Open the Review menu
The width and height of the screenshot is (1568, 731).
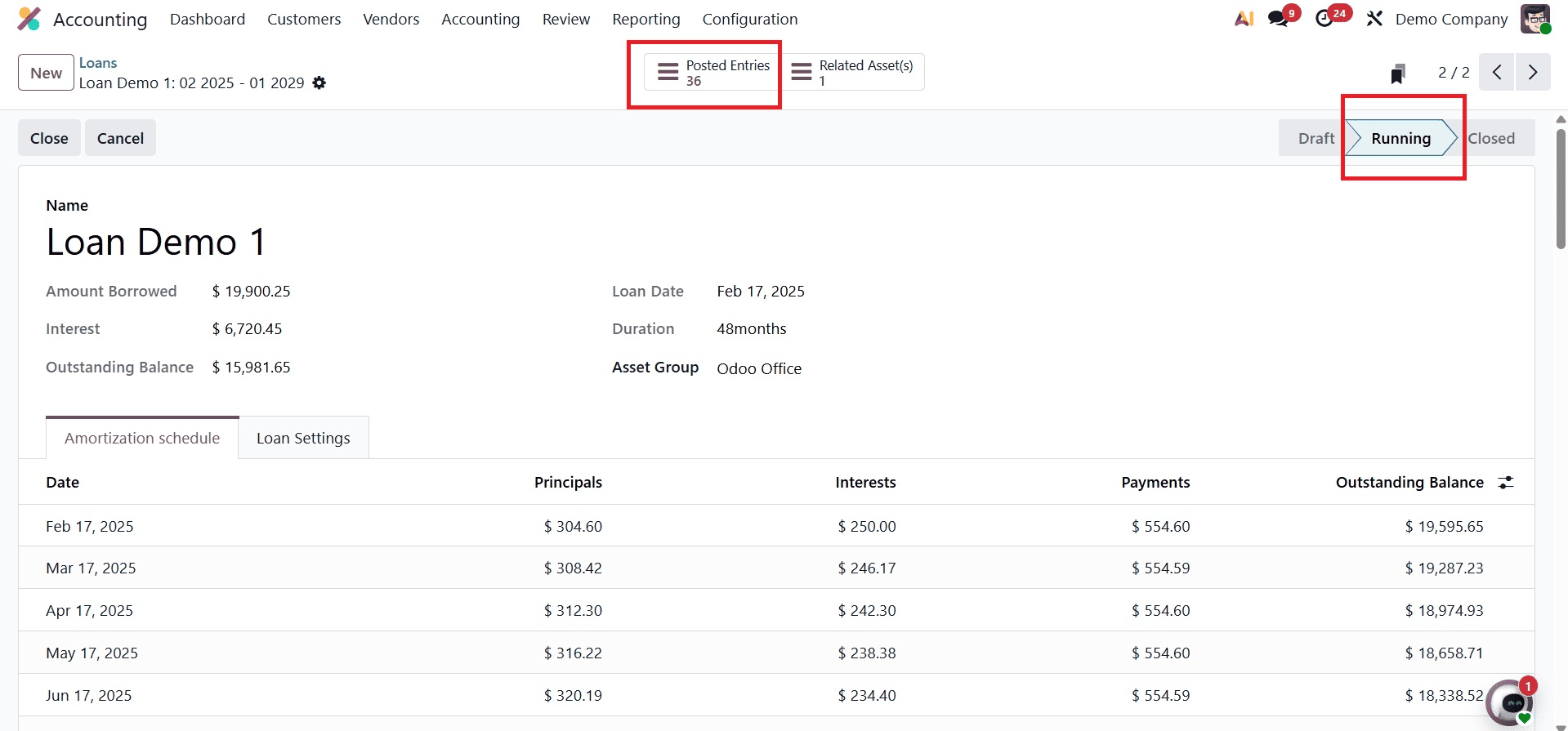click(566, 19)
